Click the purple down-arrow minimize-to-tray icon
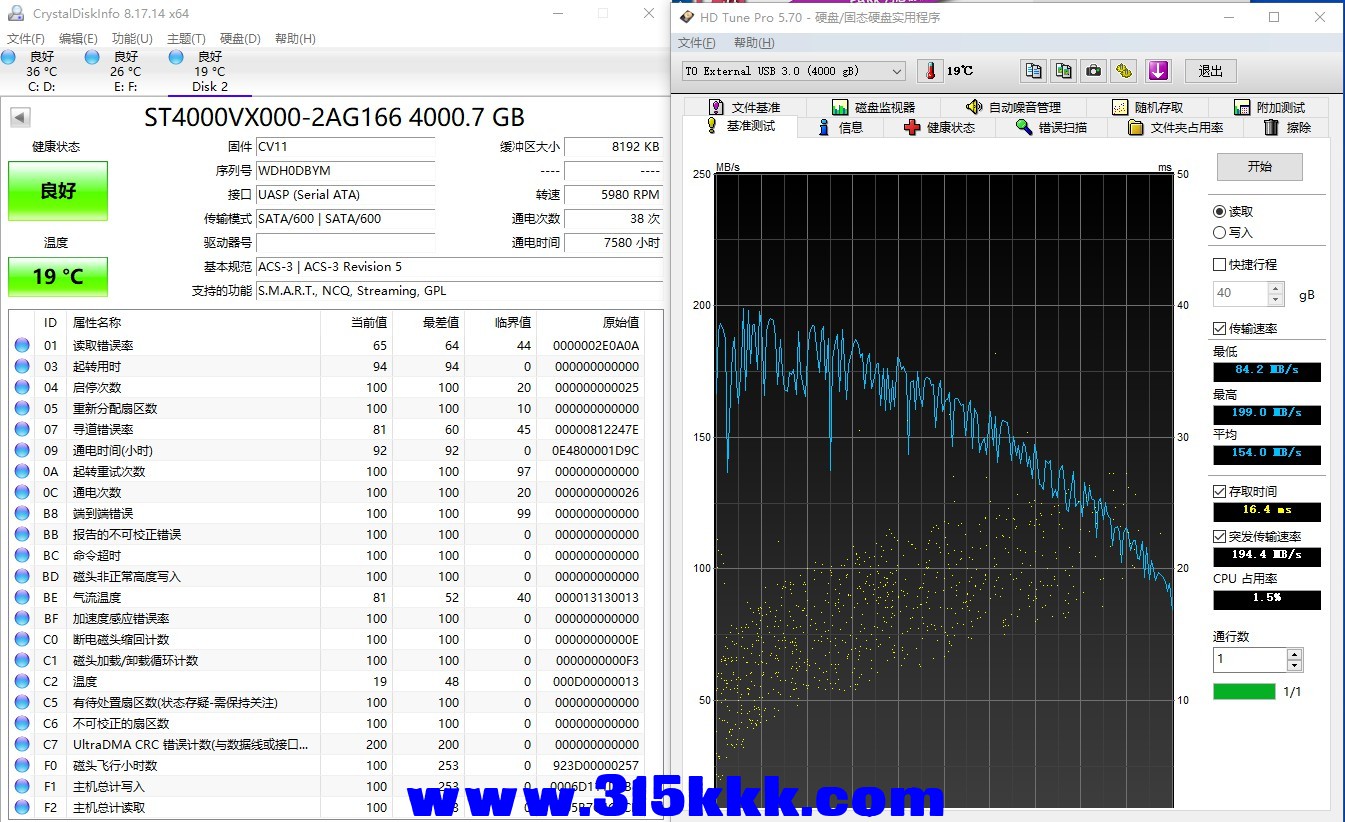This screenshot has width=1345, height=822. click(x=1158, y=71)
